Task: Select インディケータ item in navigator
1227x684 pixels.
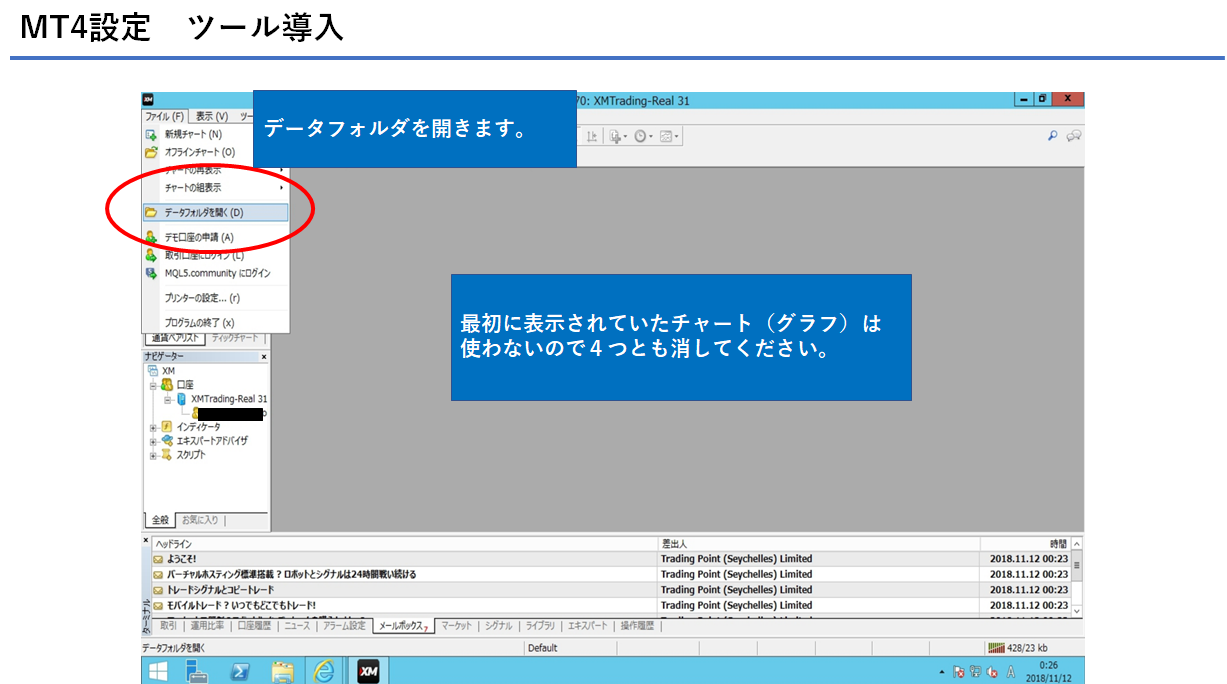Action: click(198, 427)
